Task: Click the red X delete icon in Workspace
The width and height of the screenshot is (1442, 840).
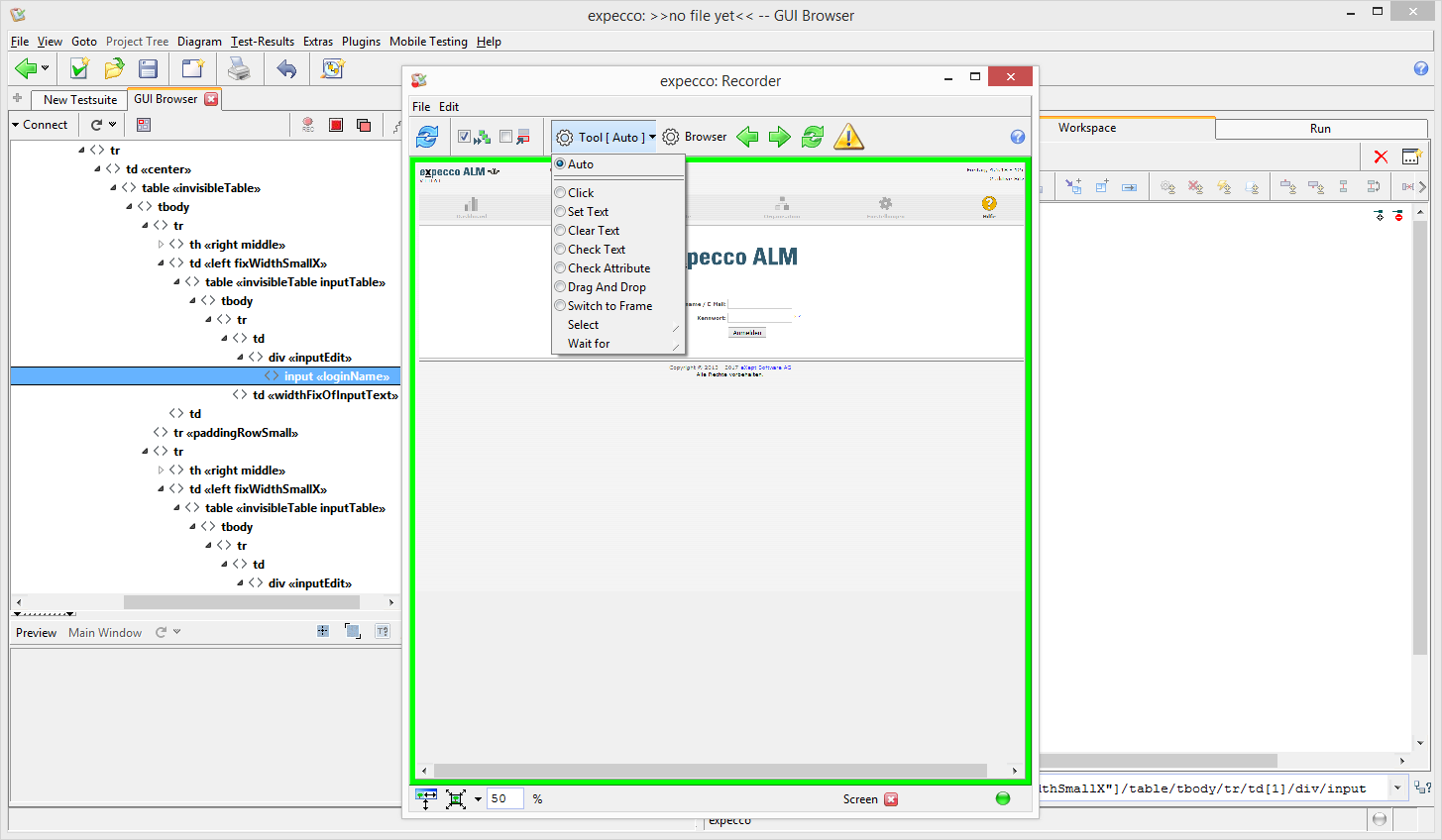Action: tap(1381, 157)
